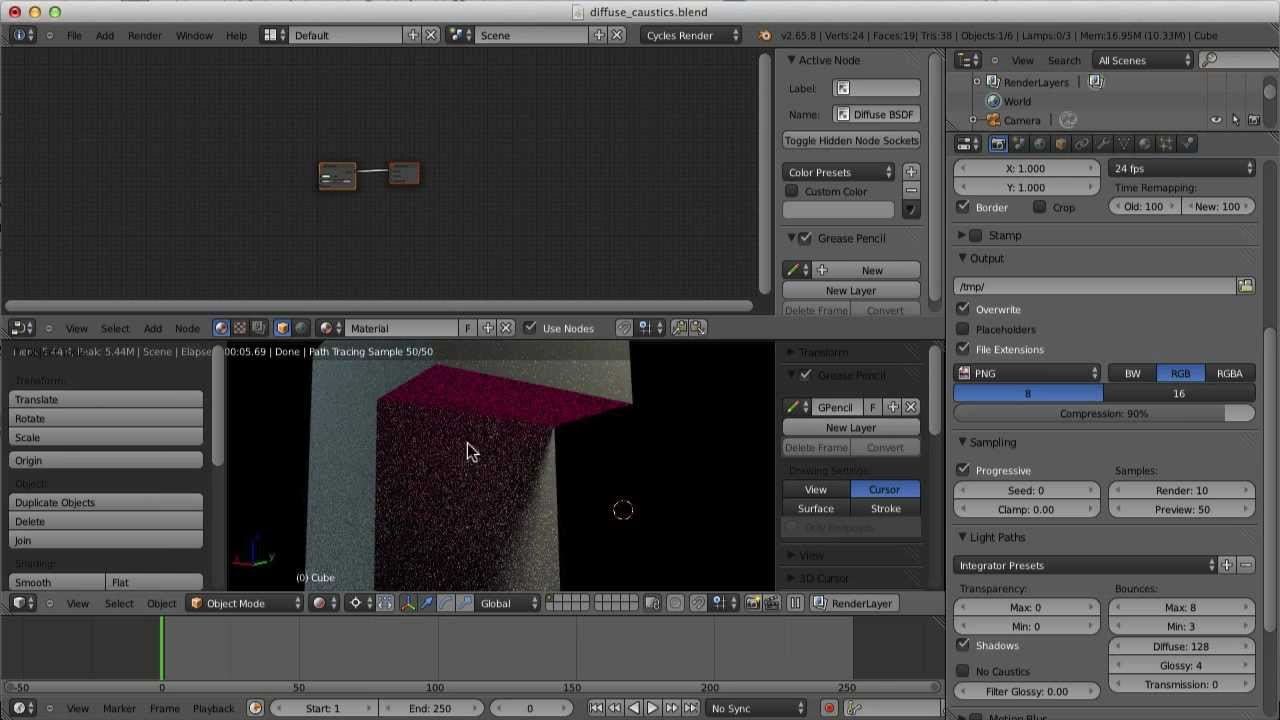Viewport: 1280px width, 720px height.
Task: Open the Object properties tab (orange cube)
Action: (x=1060, y=144)
